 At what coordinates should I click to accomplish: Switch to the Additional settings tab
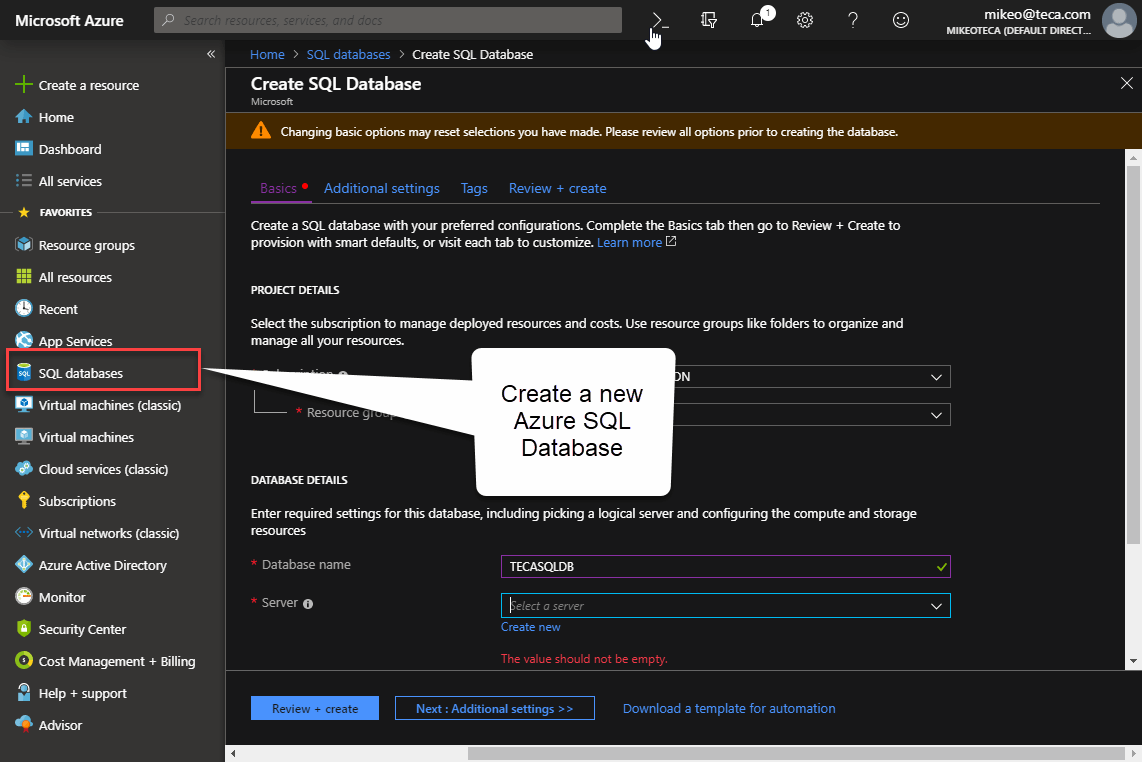coord(381,188)
